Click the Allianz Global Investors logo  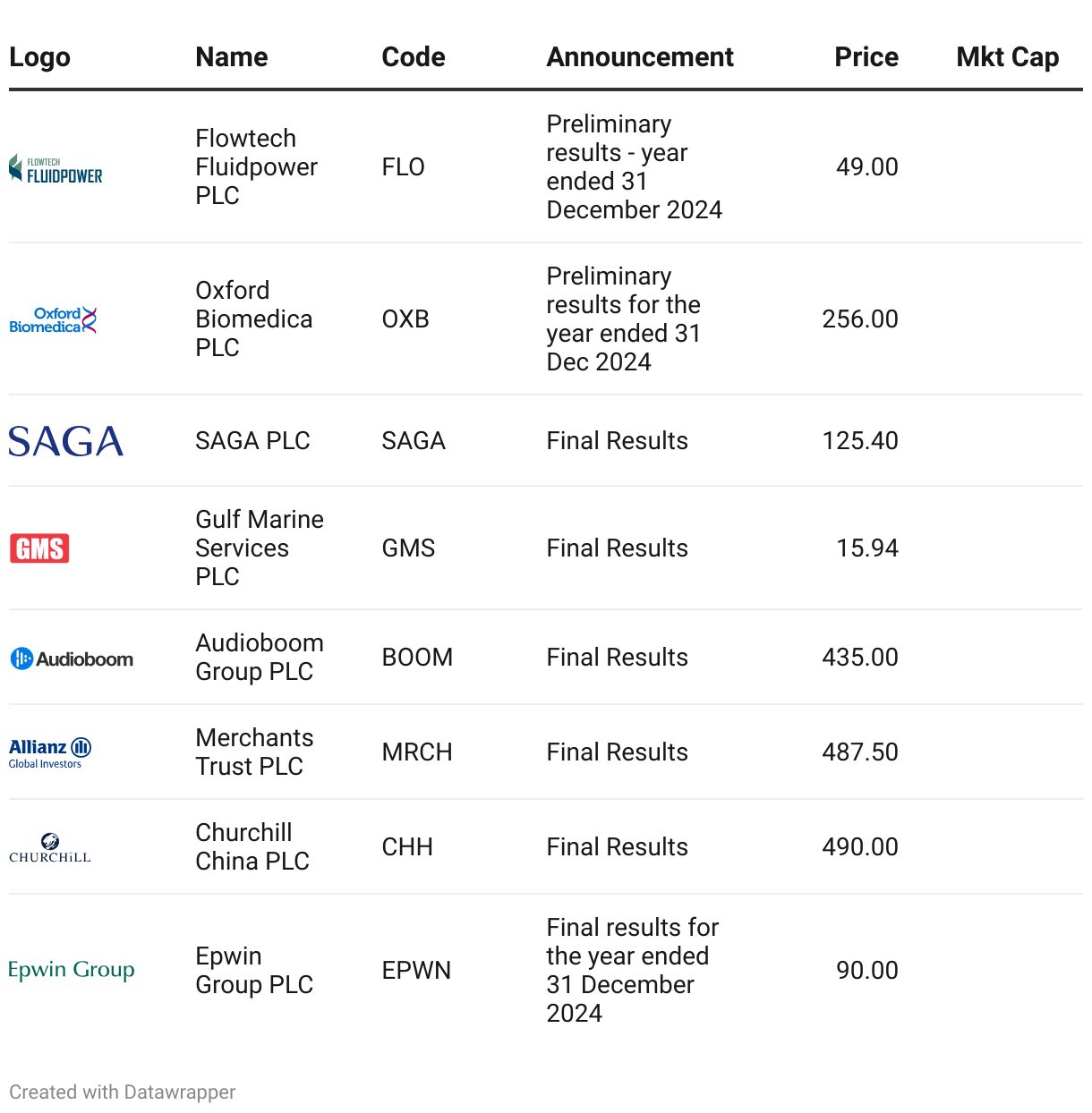point(50,752)
